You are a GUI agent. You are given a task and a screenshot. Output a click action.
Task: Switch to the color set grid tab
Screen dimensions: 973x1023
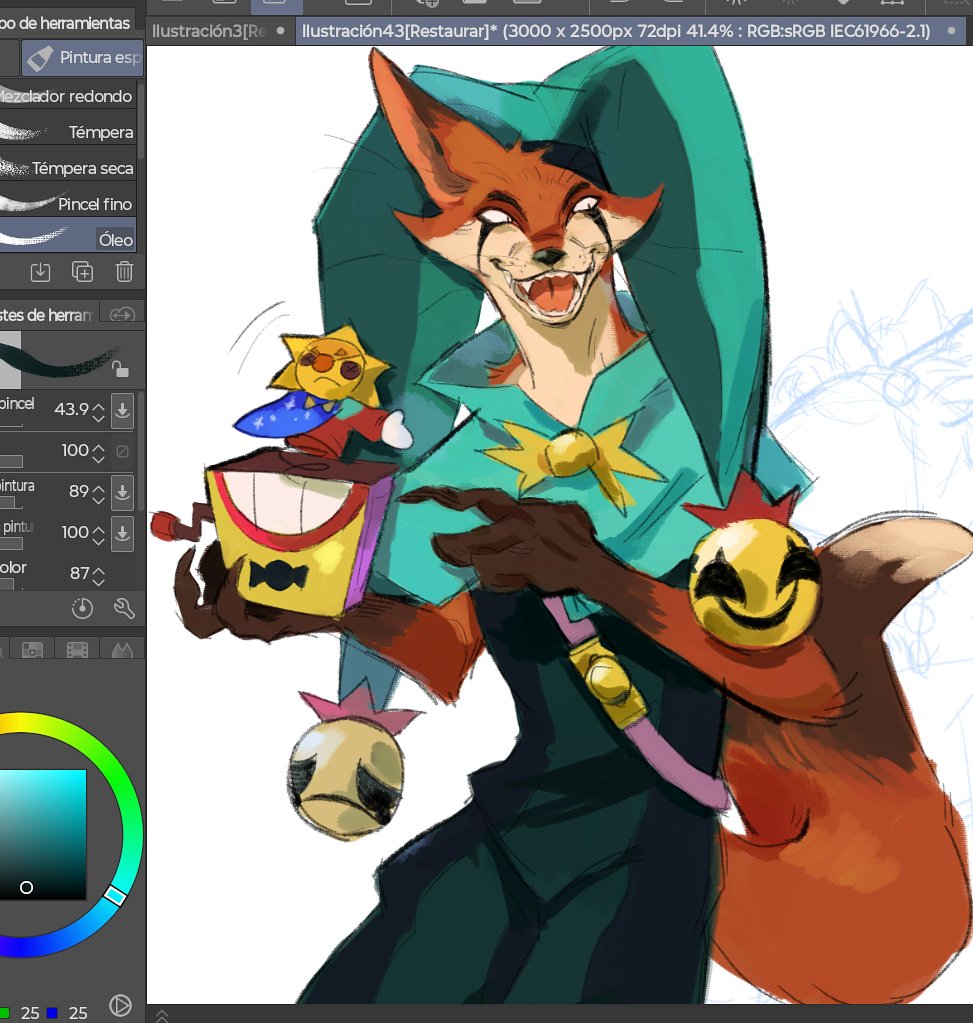click(x=32, y=649)
